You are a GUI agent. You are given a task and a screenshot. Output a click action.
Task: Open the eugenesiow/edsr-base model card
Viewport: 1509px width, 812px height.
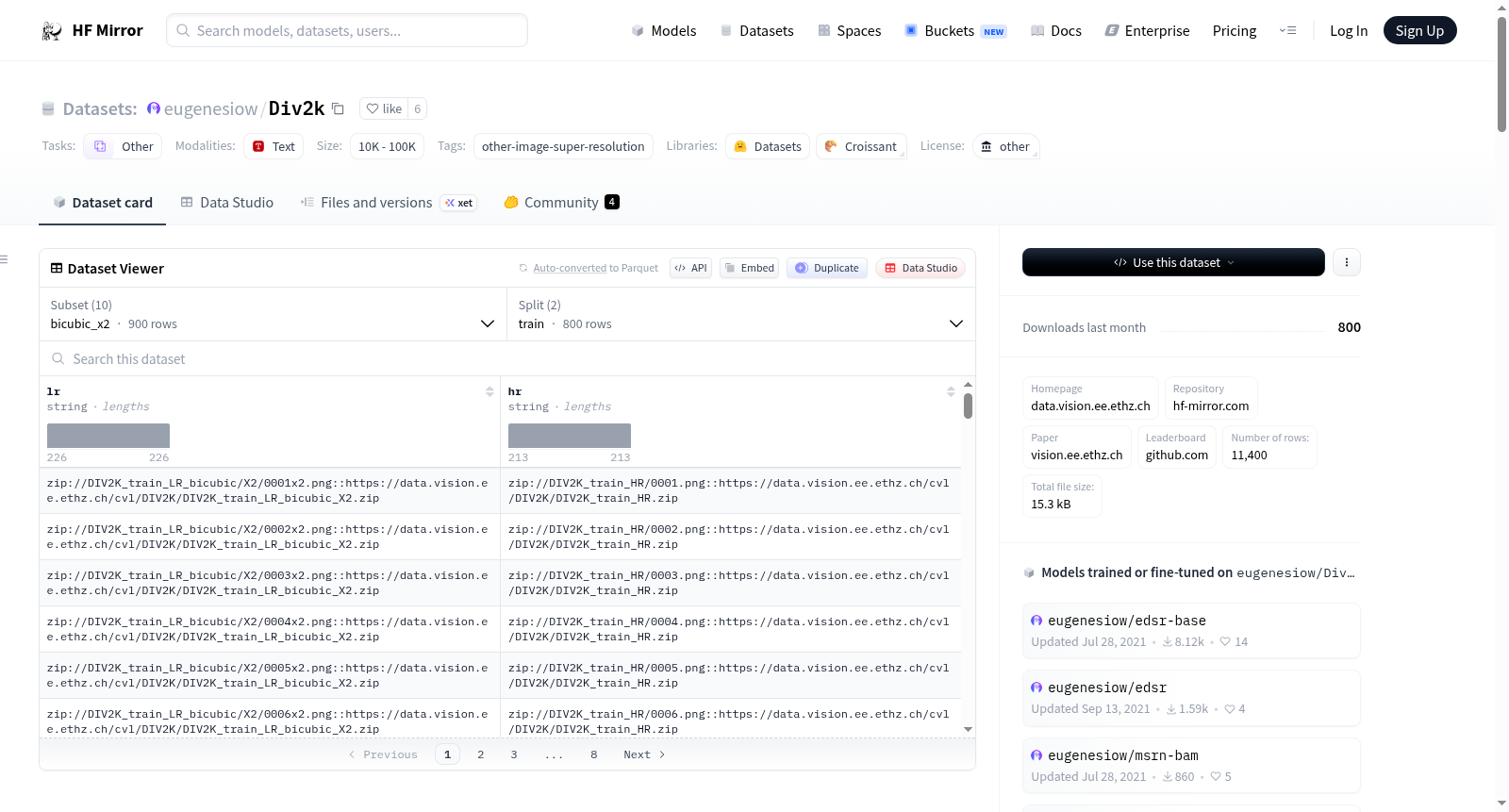click(1191, 630)
